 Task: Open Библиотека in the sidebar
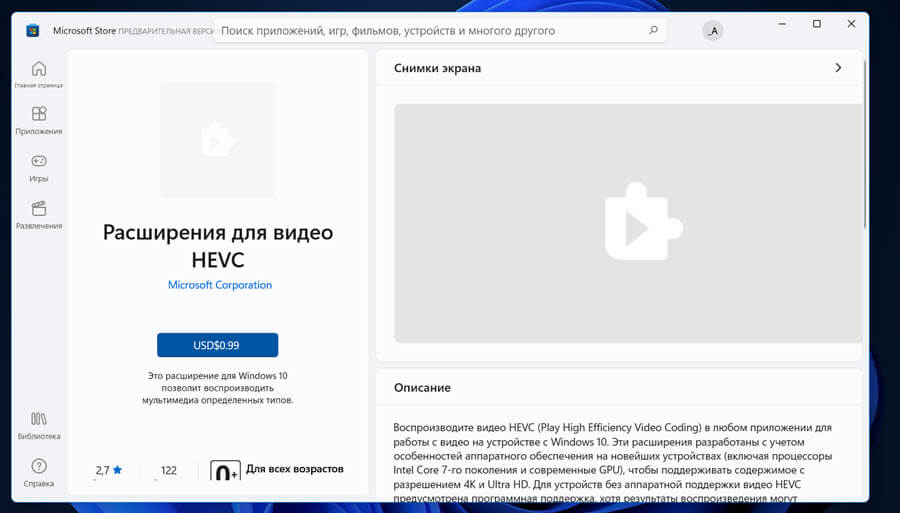38,426
